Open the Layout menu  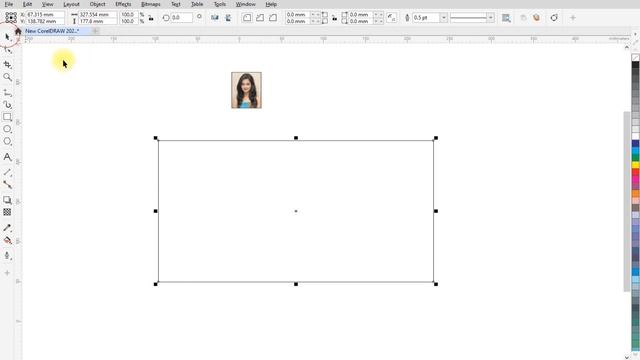[71, 4]
